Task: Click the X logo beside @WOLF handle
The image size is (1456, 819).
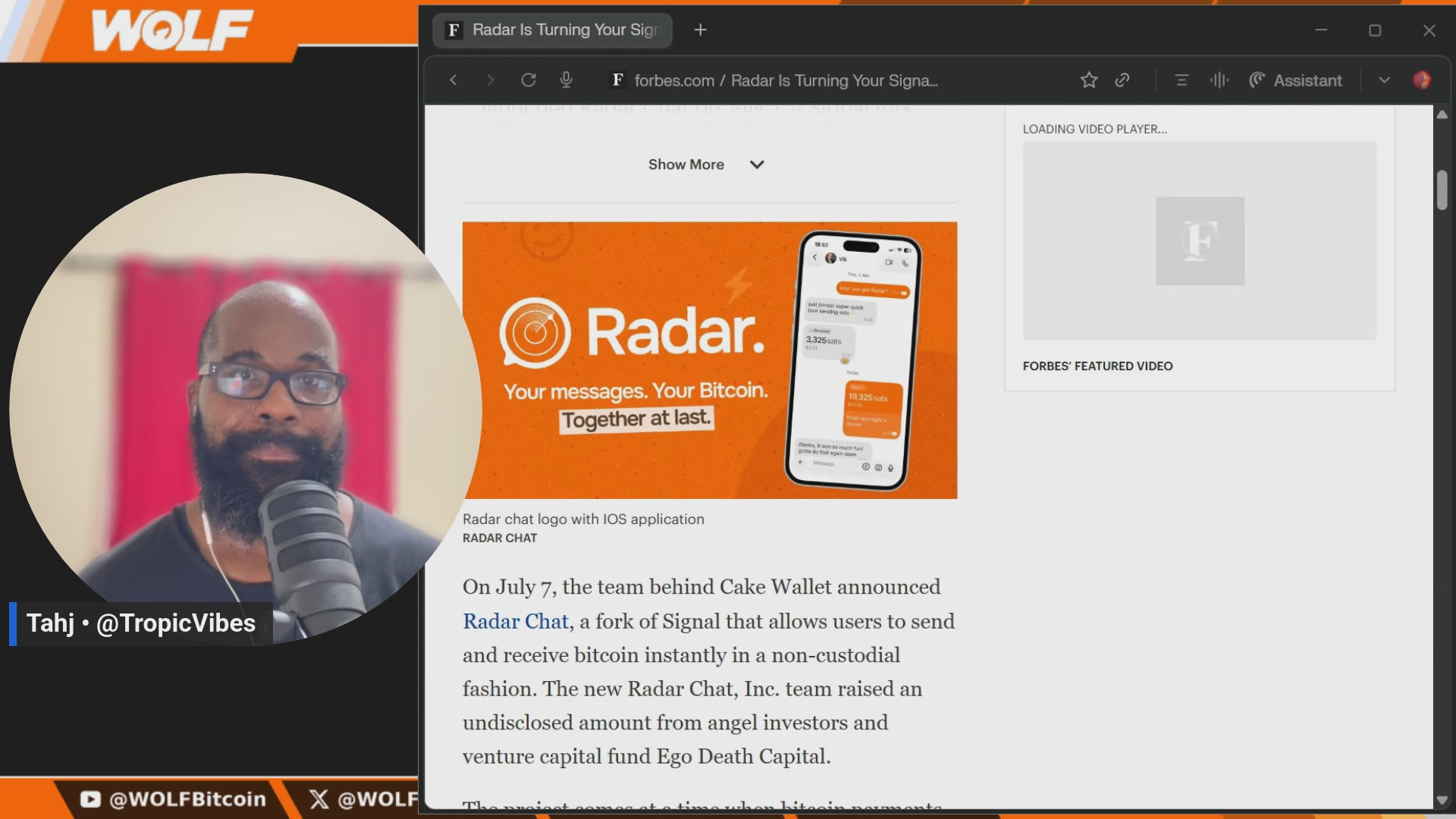Action: point(318,799)
